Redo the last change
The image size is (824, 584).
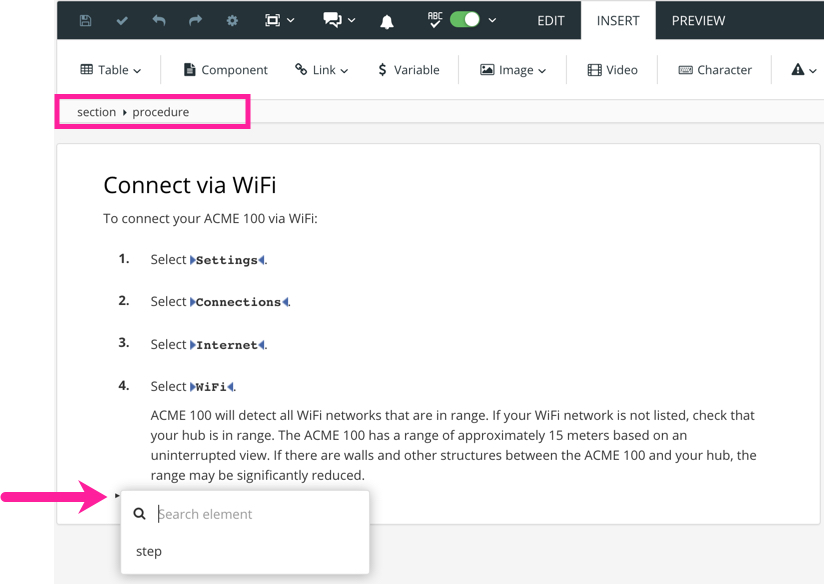tap(194, 20)
